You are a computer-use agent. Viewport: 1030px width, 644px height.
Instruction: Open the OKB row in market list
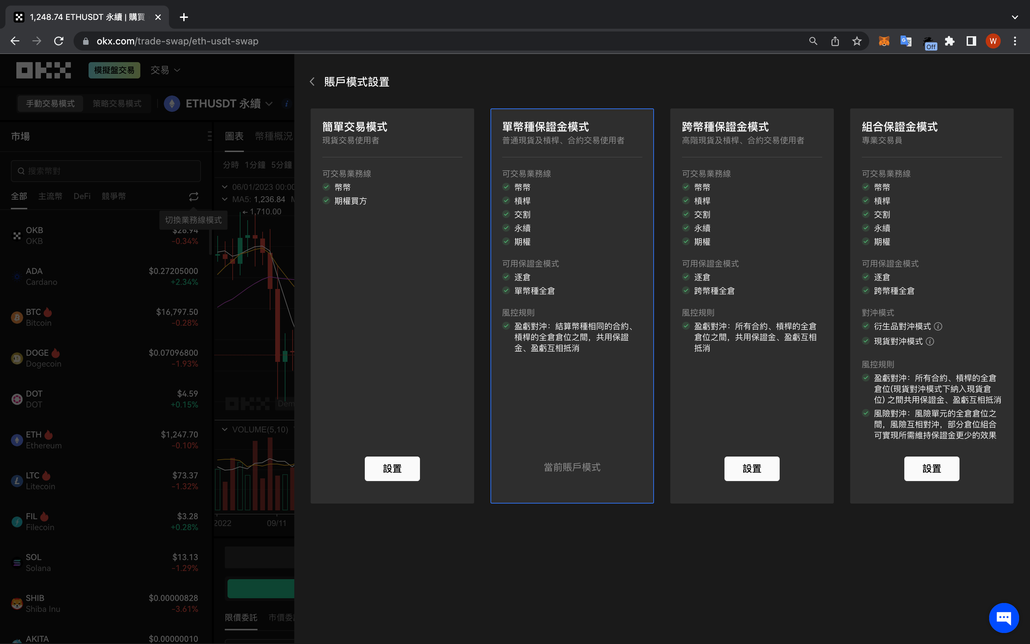coord(106,235)
